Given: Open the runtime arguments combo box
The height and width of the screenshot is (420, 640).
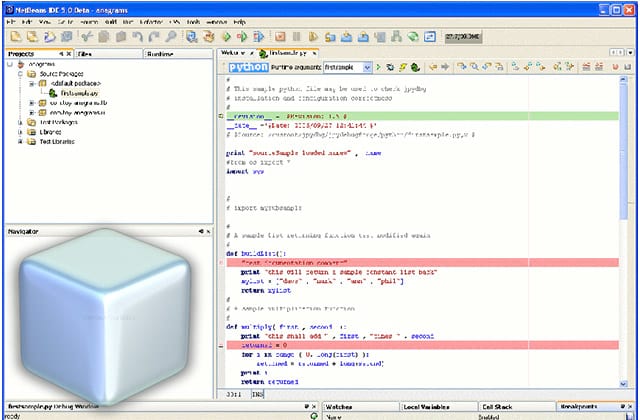Looking at the screenshot, I should click(x=367, y=67).
